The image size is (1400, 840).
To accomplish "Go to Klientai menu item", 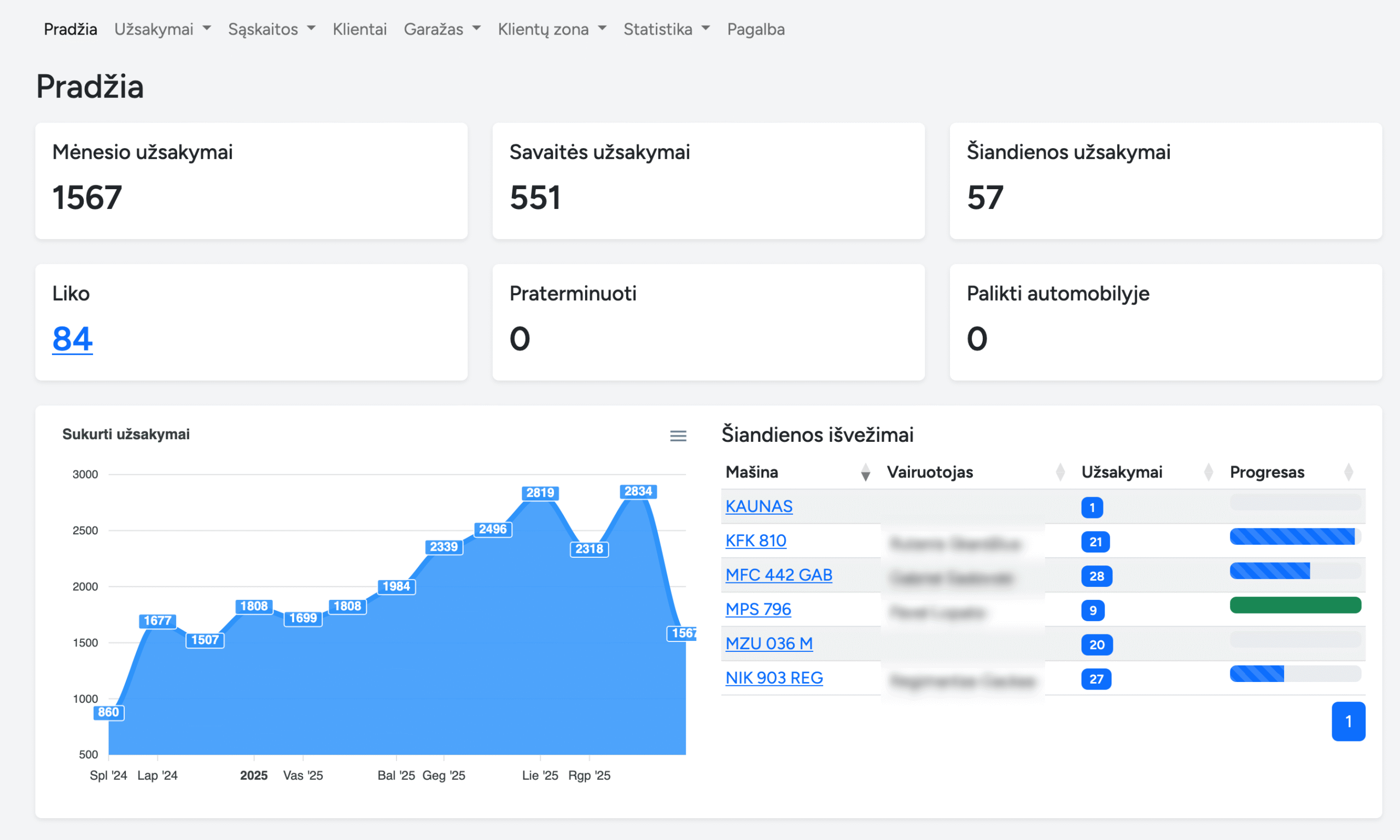I will coord(359,29).
